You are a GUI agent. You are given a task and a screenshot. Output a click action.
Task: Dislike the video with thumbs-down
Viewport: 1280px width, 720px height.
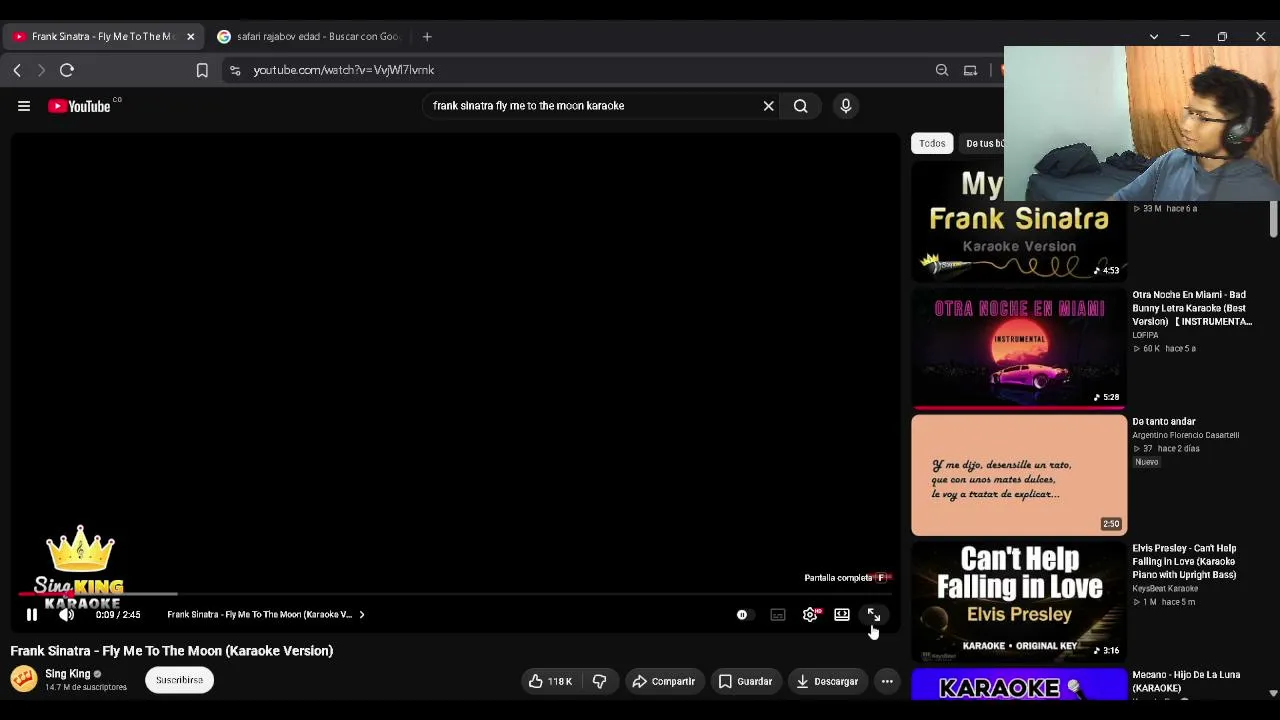(600, 682)
